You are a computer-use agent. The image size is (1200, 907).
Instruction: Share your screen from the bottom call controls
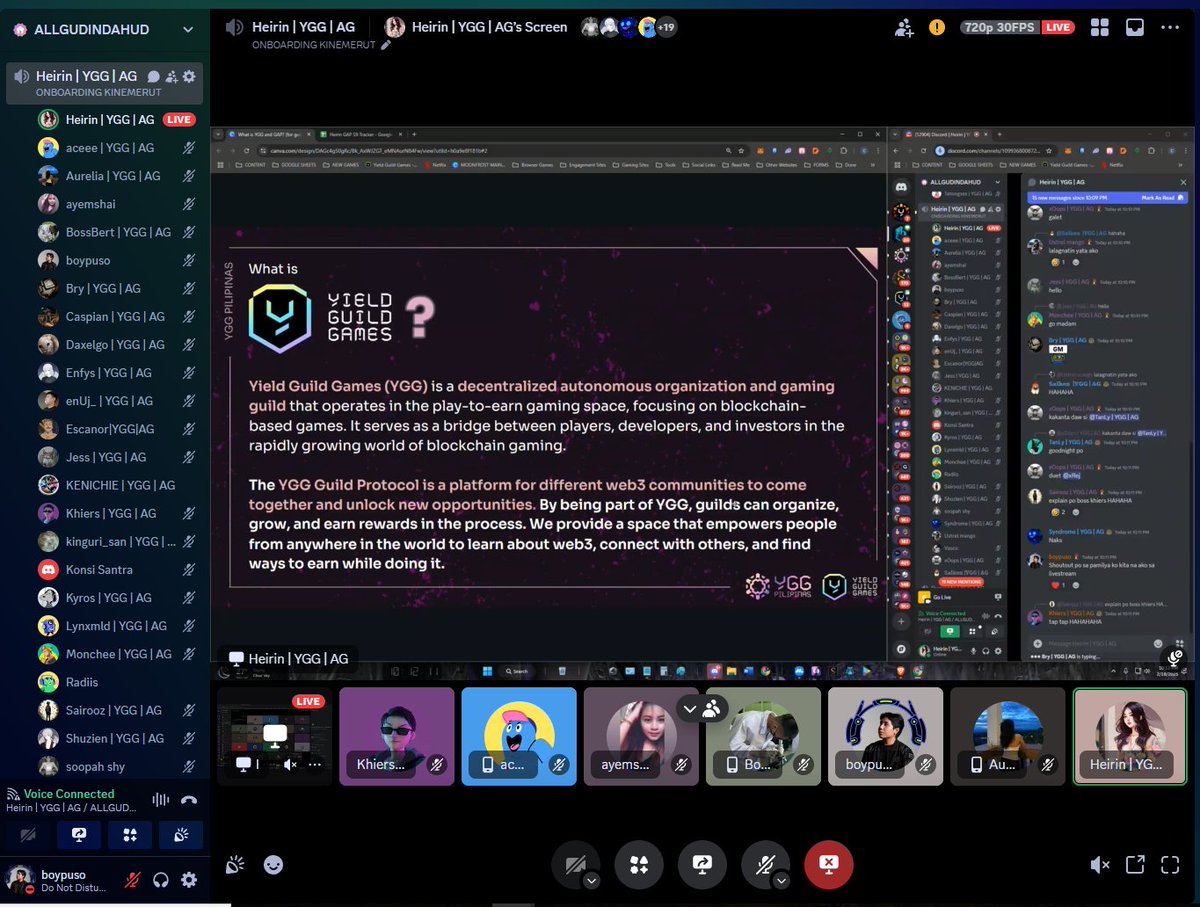click(702, 865)
